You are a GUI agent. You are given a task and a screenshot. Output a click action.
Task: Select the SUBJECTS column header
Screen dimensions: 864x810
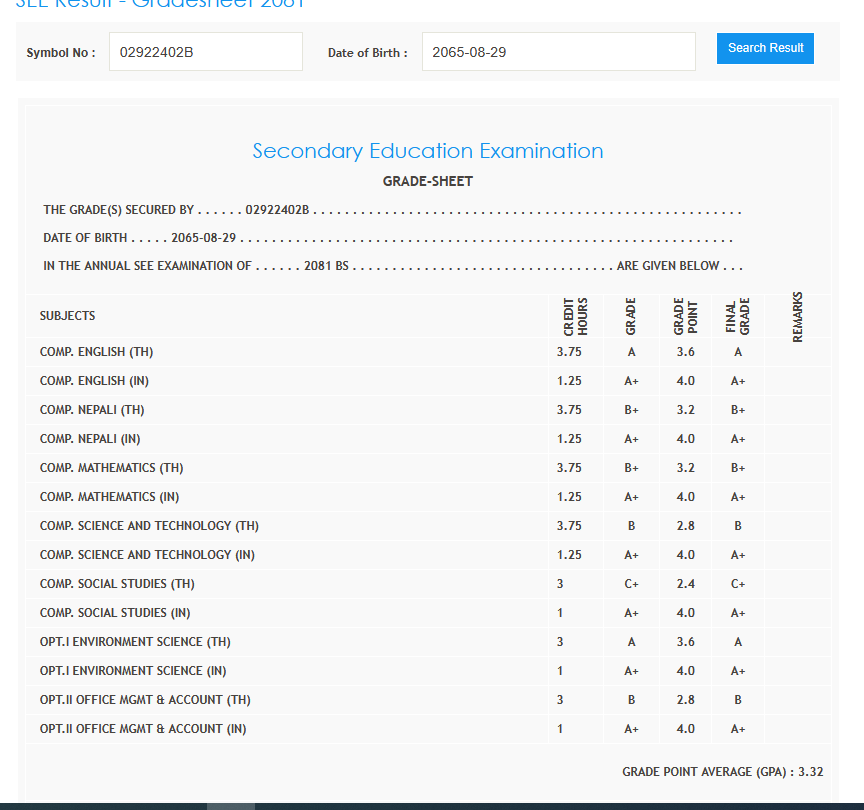pyautogui.click(x=68, y=316)
